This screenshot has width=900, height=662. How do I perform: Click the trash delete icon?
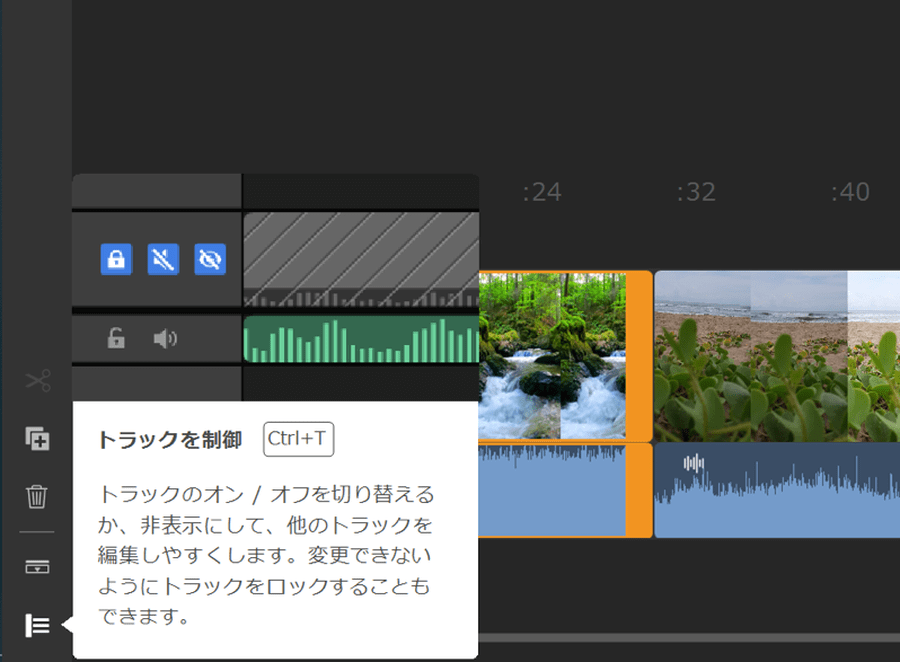coord(37,496)
